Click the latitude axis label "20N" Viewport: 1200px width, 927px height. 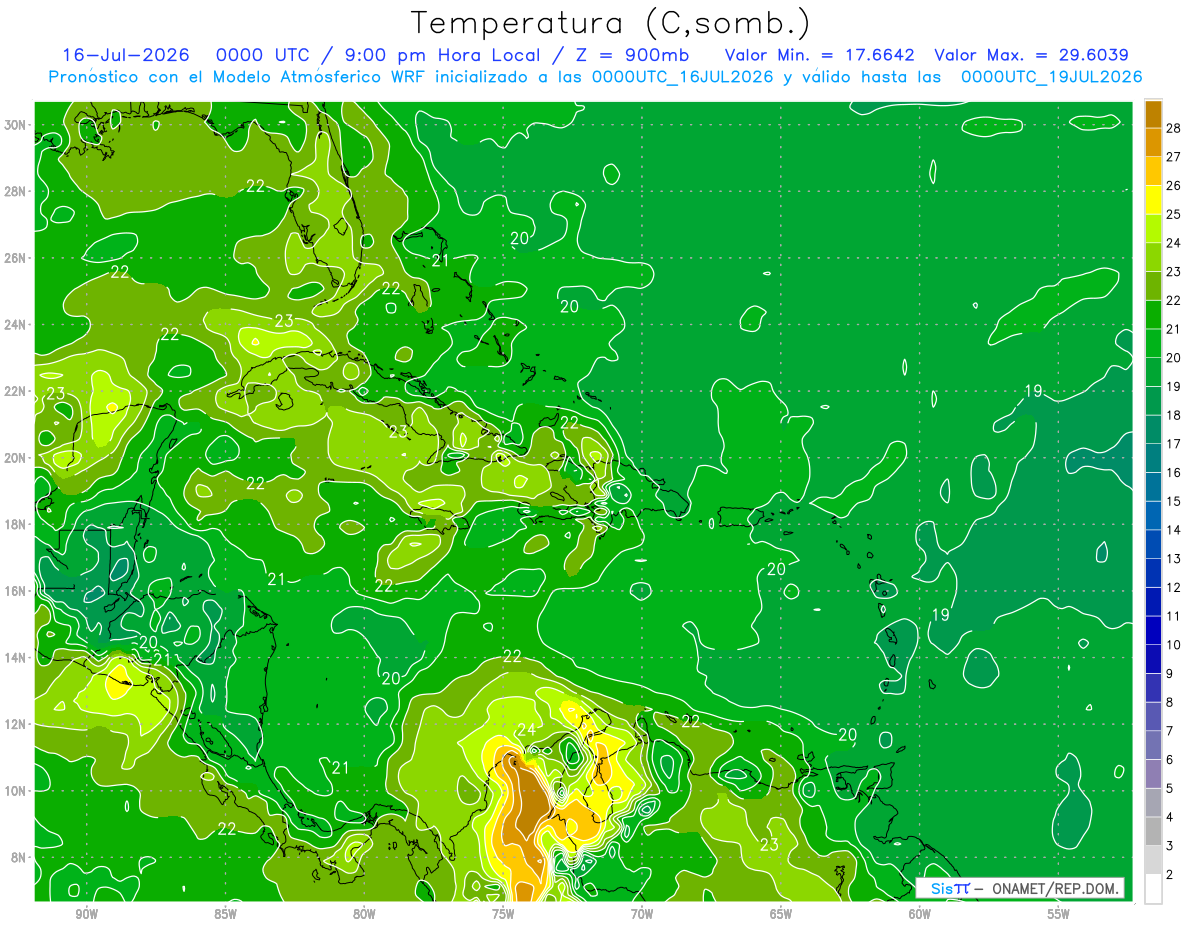point(16,458)
